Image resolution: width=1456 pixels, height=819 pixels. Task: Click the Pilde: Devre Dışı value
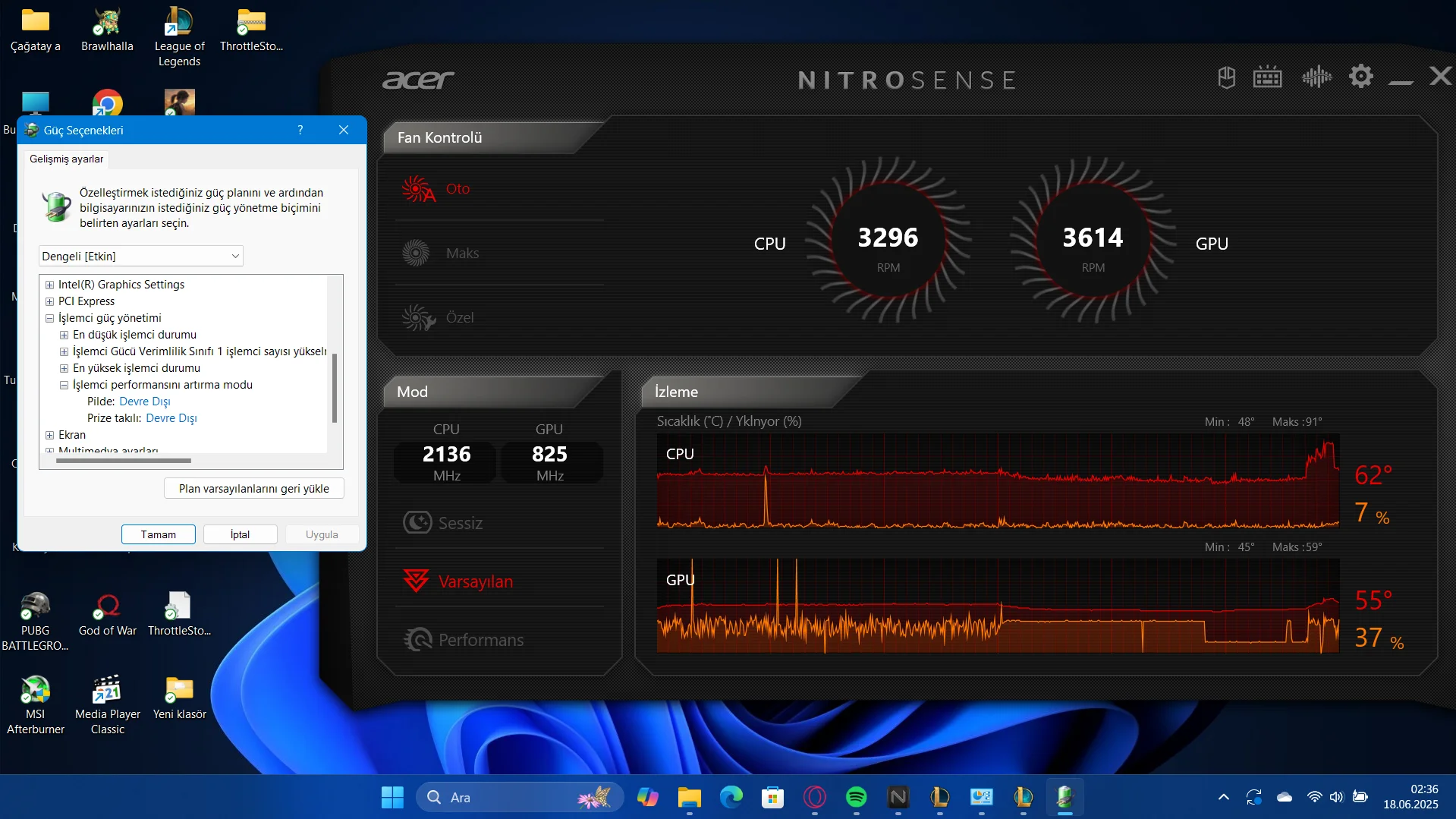tap(145, 402)
